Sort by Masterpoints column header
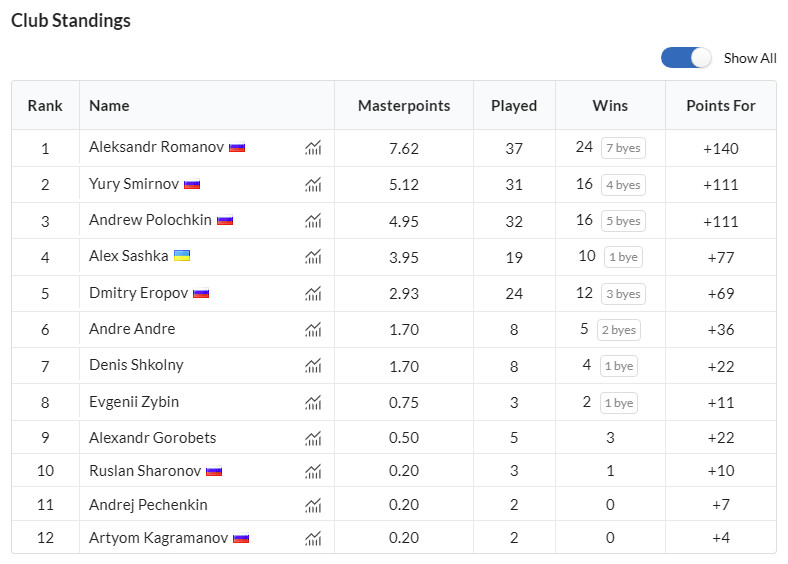 click(x=404, y=106)
